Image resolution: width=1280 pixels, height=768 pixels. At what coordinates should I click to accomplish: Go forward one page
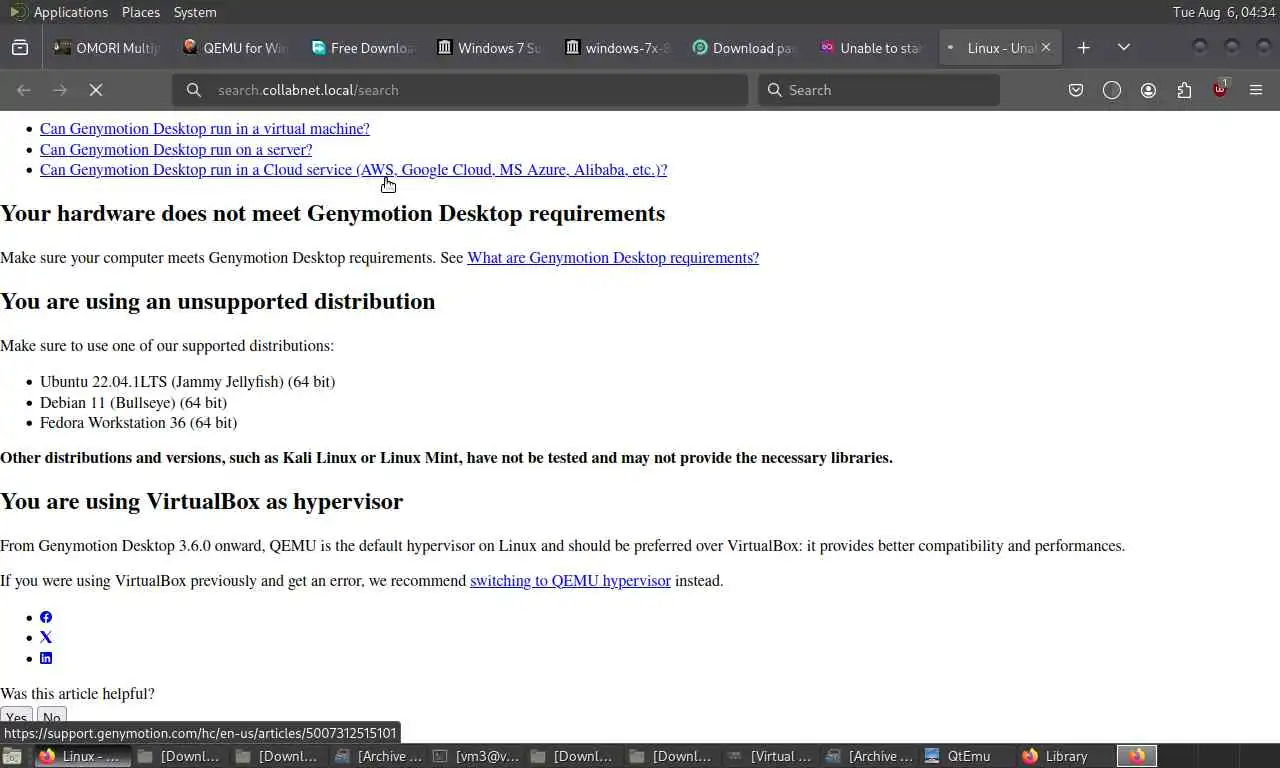[60, 90]
